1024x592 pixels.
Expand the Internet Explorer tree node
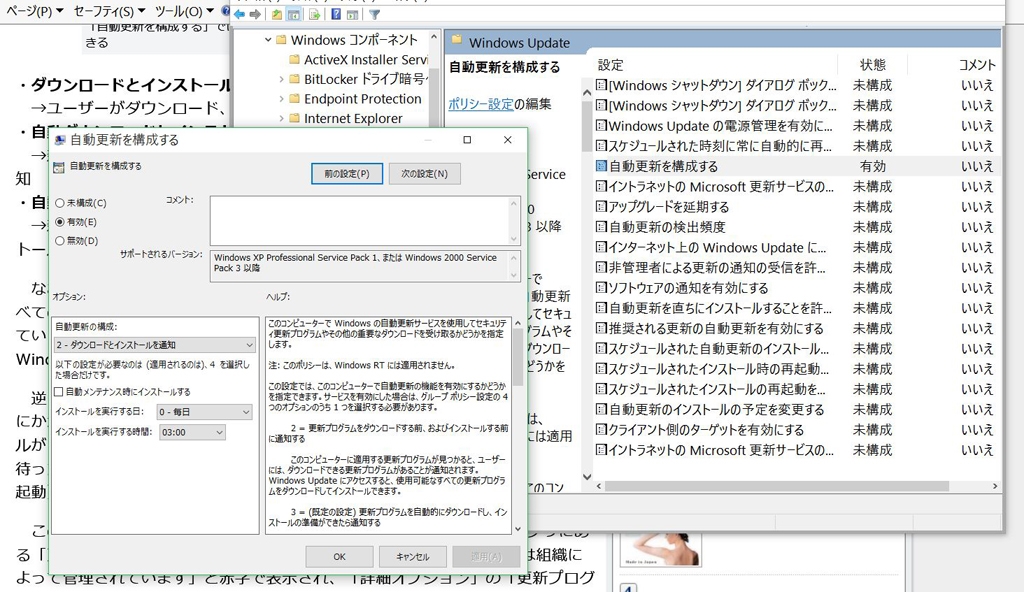(x=281, y=118)
